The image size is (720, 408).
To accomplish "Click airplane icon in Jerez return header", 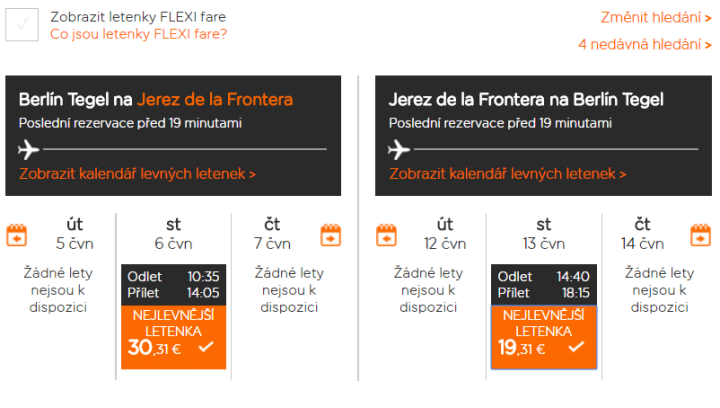I will pyautogui.click(x=400, y=149).
